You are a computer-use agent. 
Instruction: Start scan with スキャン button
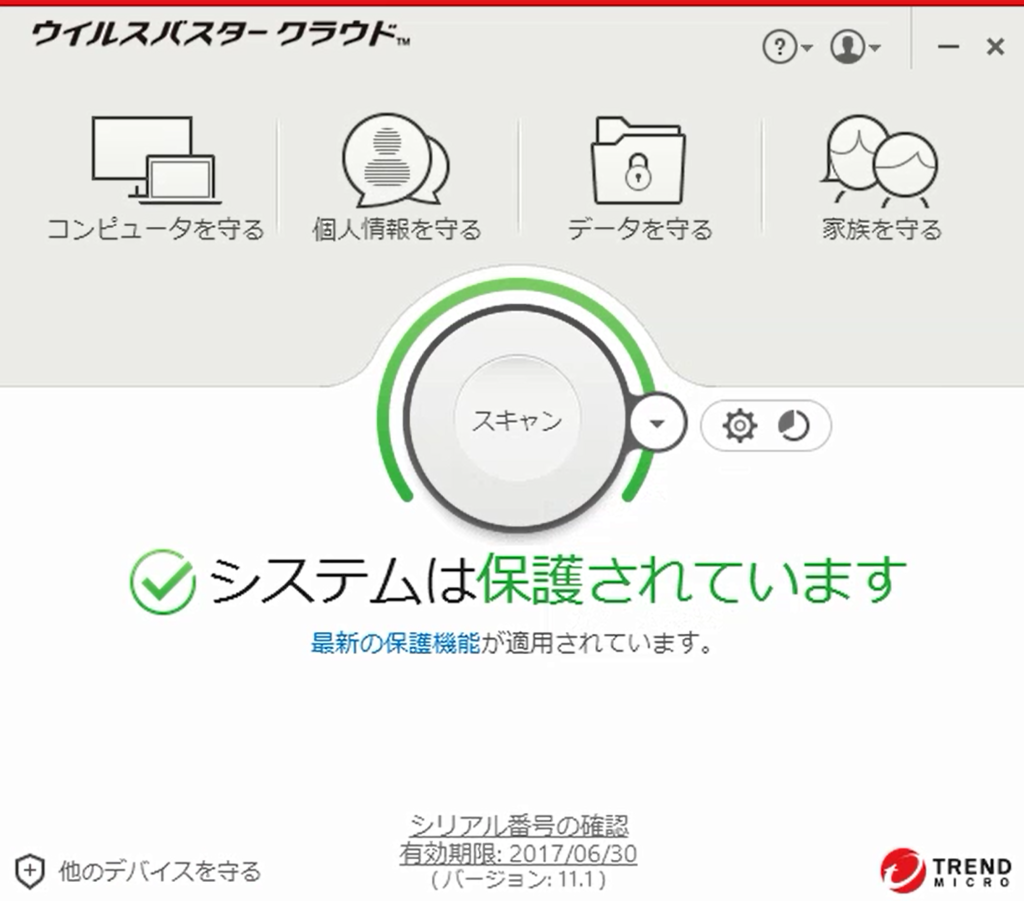point(517,420)
